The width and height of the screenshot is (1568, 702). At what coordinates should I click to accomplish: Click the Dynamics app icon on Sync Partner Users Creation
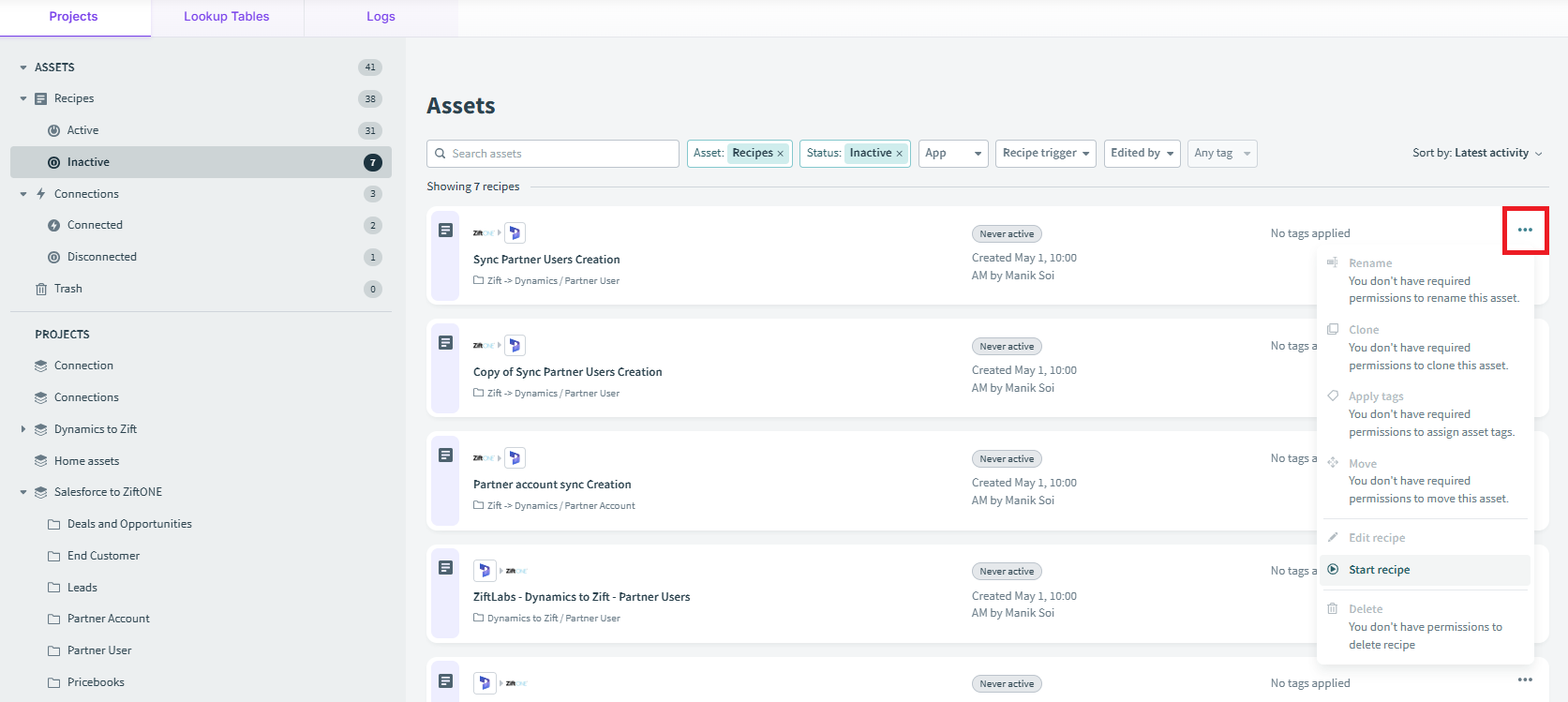(515, 233)
